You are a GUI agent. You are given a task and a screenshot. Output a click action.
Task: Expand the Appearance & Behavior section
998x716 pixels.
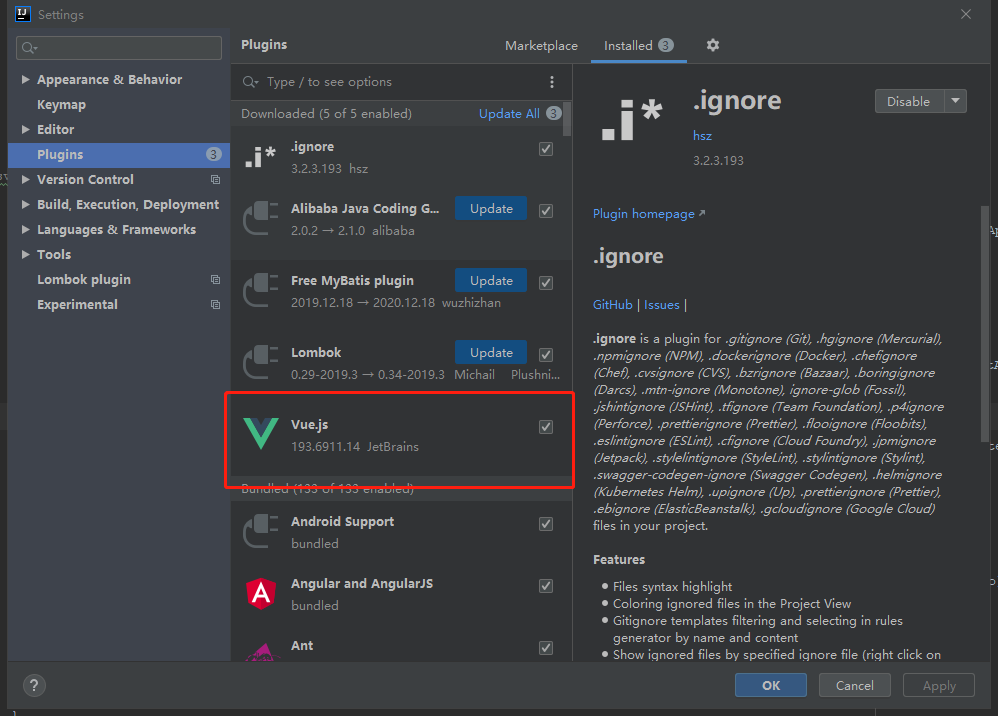coord(25,79)
